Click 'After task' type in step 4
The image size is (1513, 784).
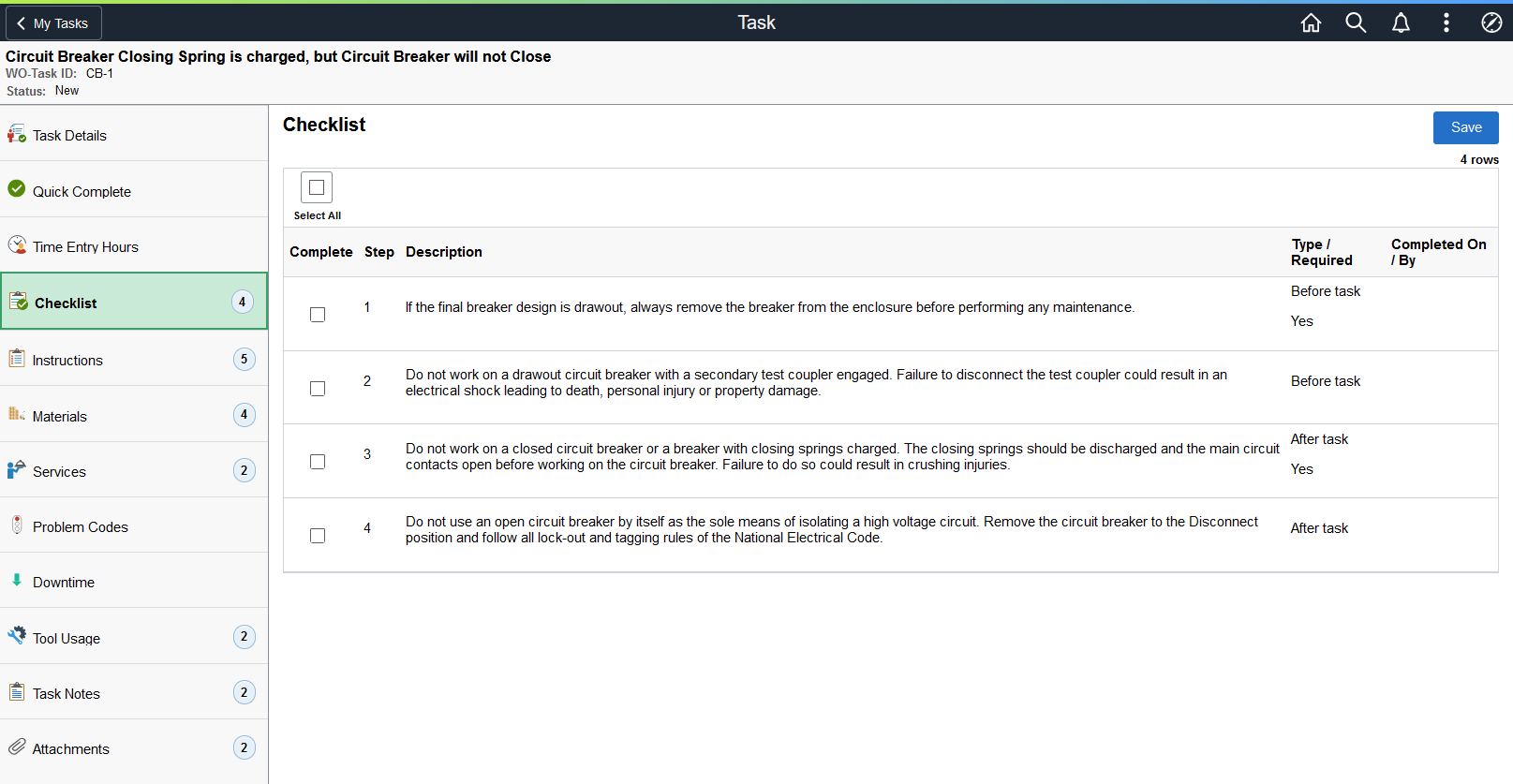point(1319,528)
